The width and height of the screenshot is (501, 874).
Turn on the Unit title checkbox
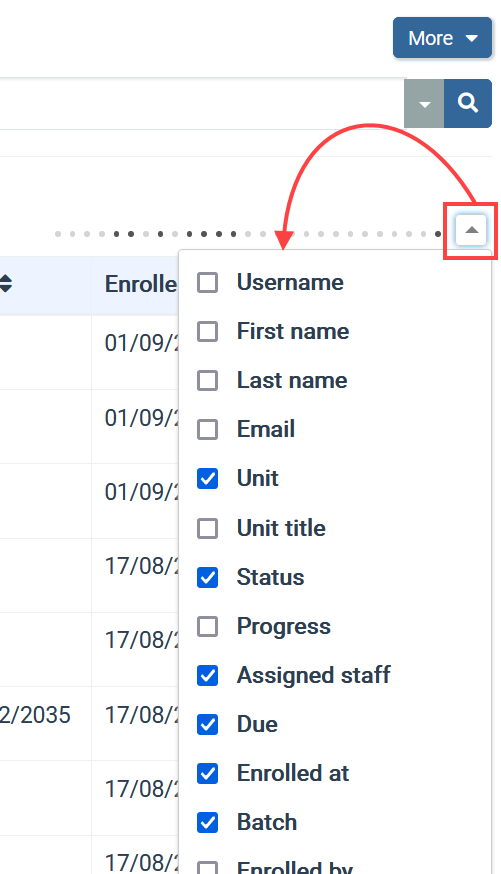[x=207, y=528]
